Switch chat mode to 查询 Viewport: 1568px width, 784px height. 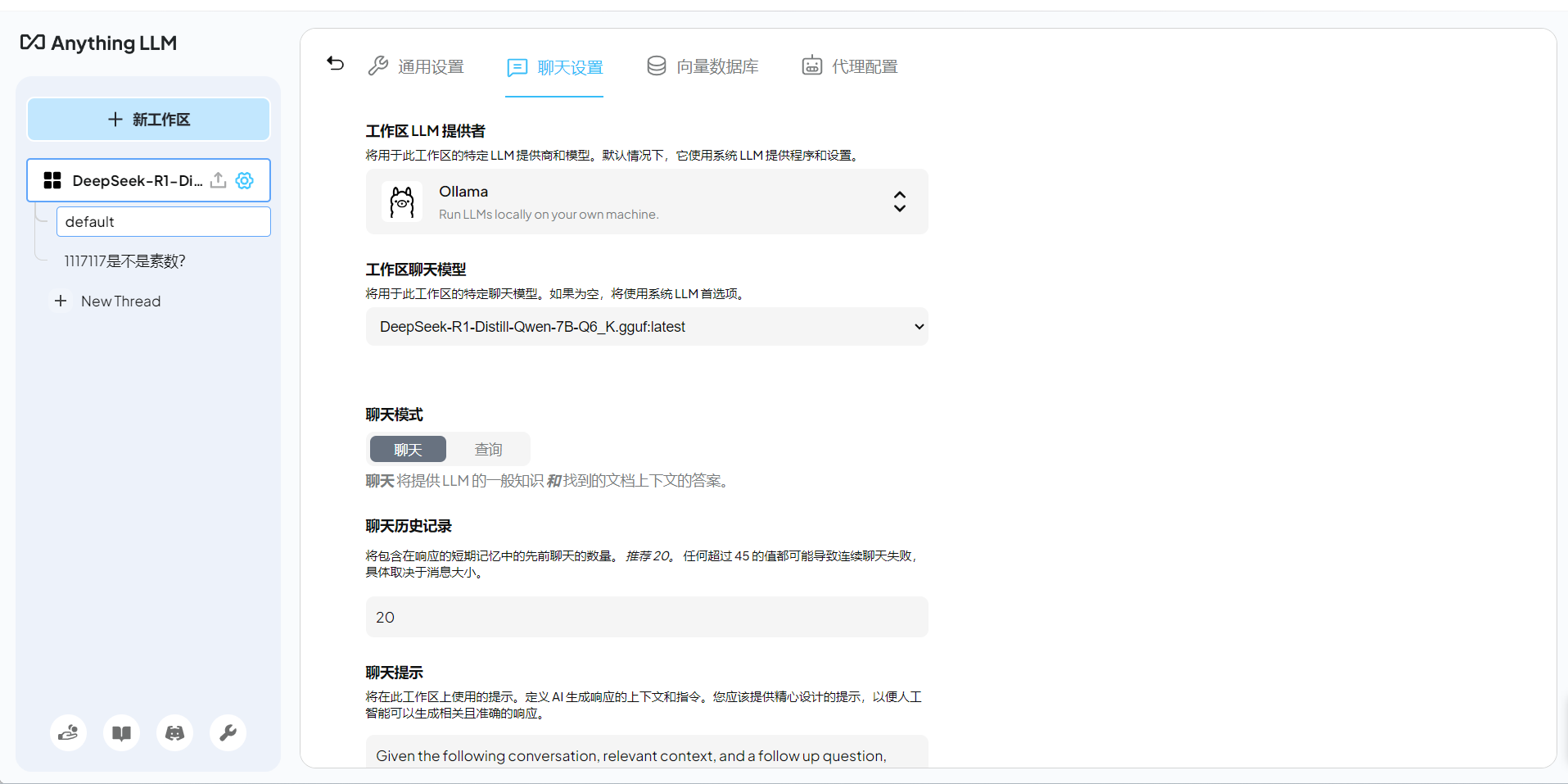489,449
